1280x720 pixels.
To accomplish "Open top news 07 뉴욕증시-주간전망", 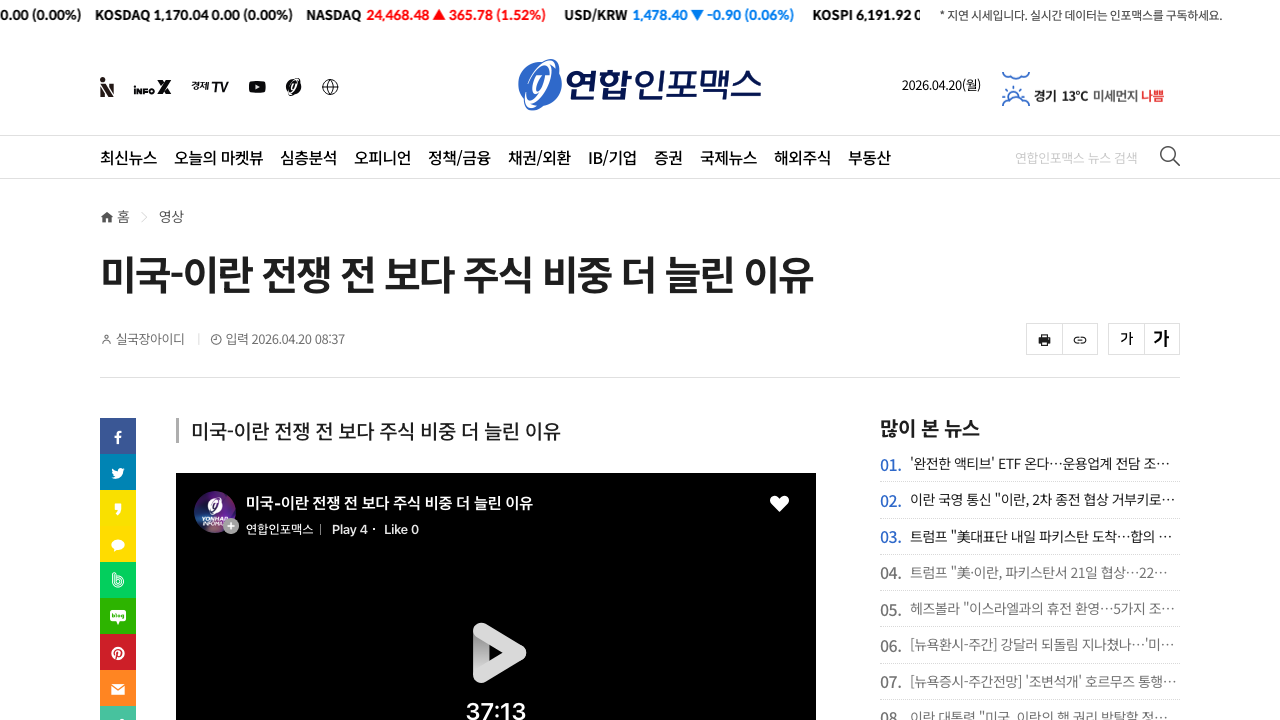I will pos(1042,681).
